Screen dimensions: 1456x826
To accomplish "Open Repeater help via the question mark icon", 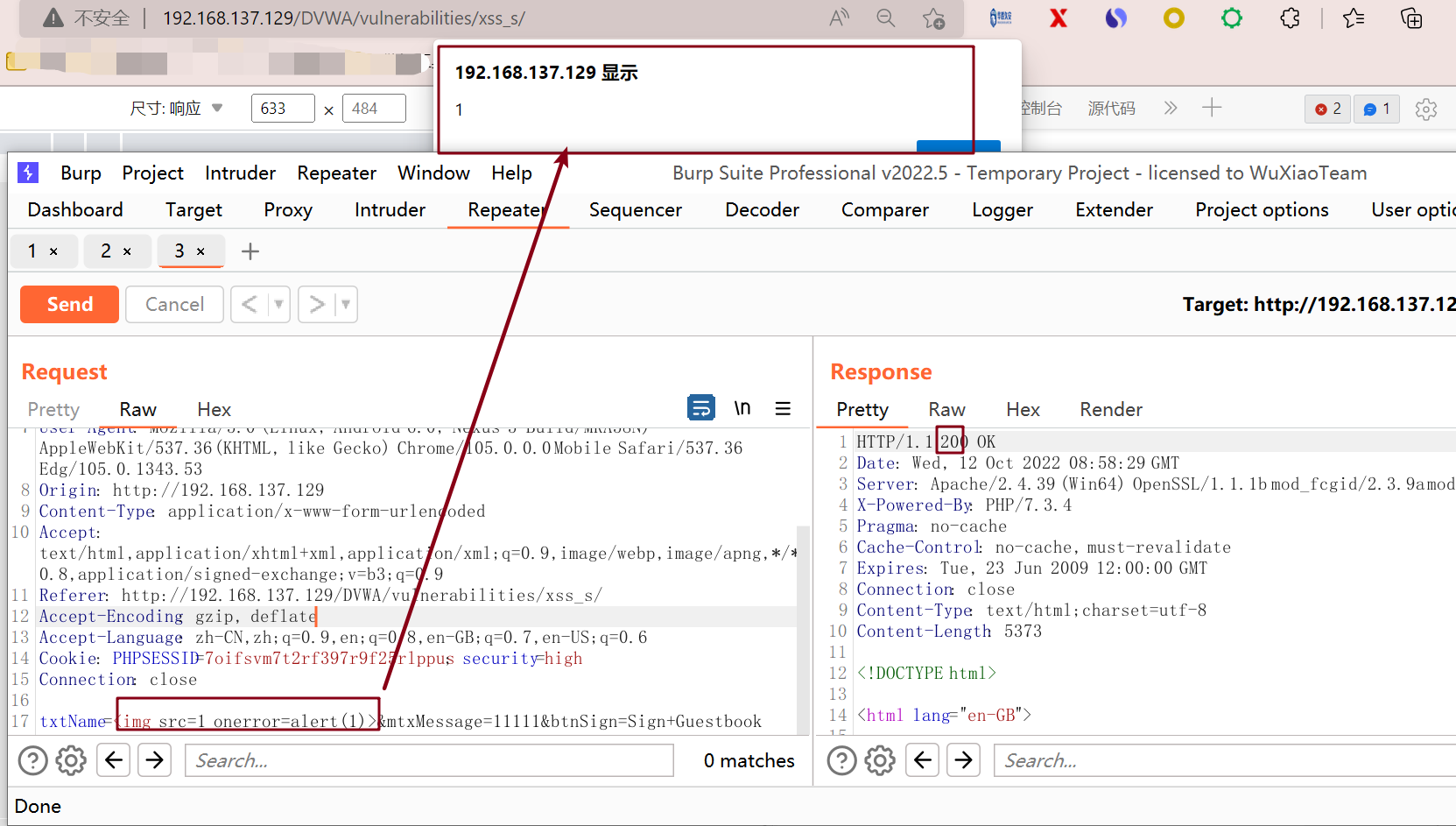I will 32,759.
